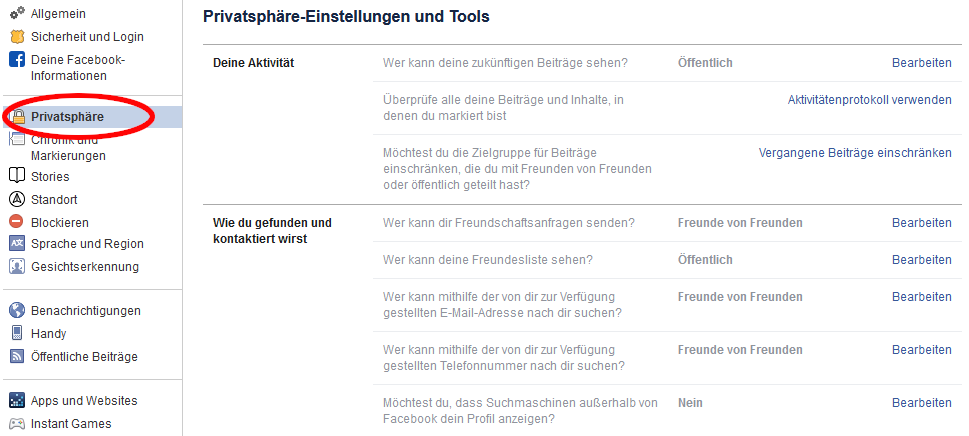The image size is (969, 436).
Task: Click the Apps und Websites icon
Action: click(x=16, y=401)
